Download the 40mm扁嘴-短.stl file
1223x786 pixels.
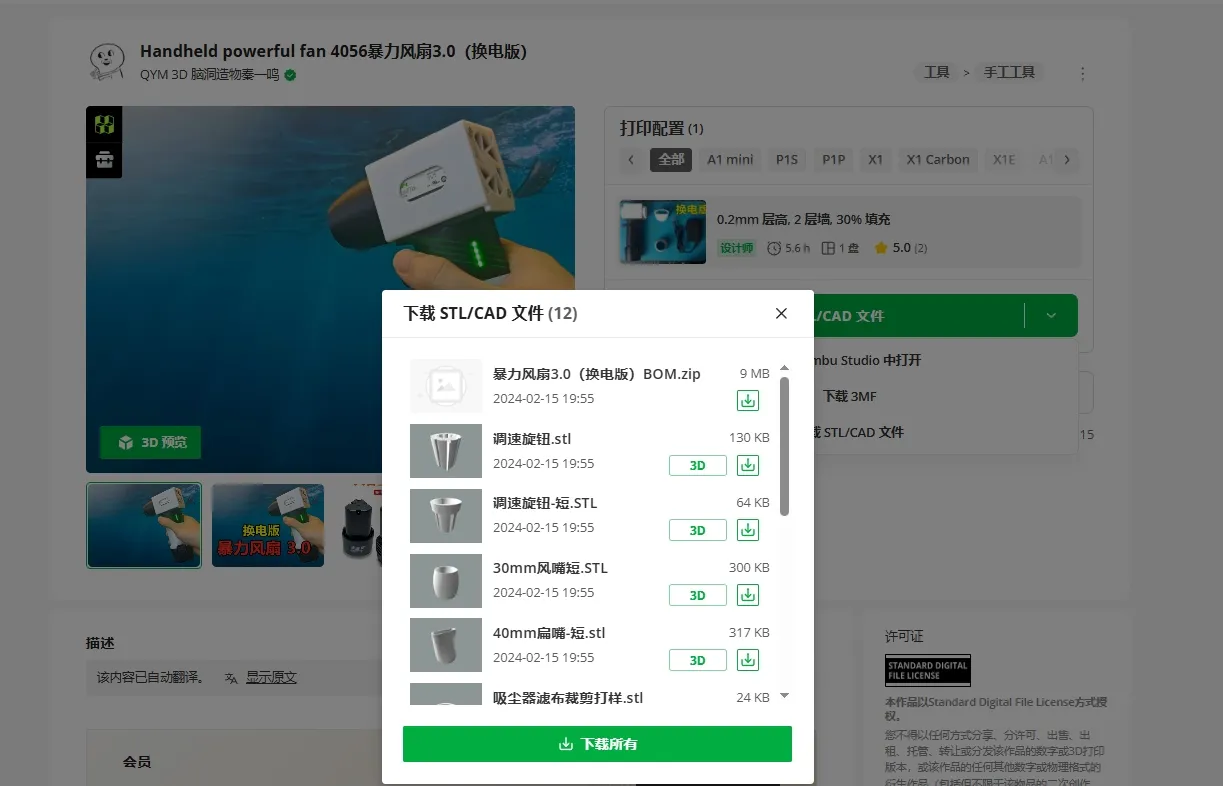(748, 660)
